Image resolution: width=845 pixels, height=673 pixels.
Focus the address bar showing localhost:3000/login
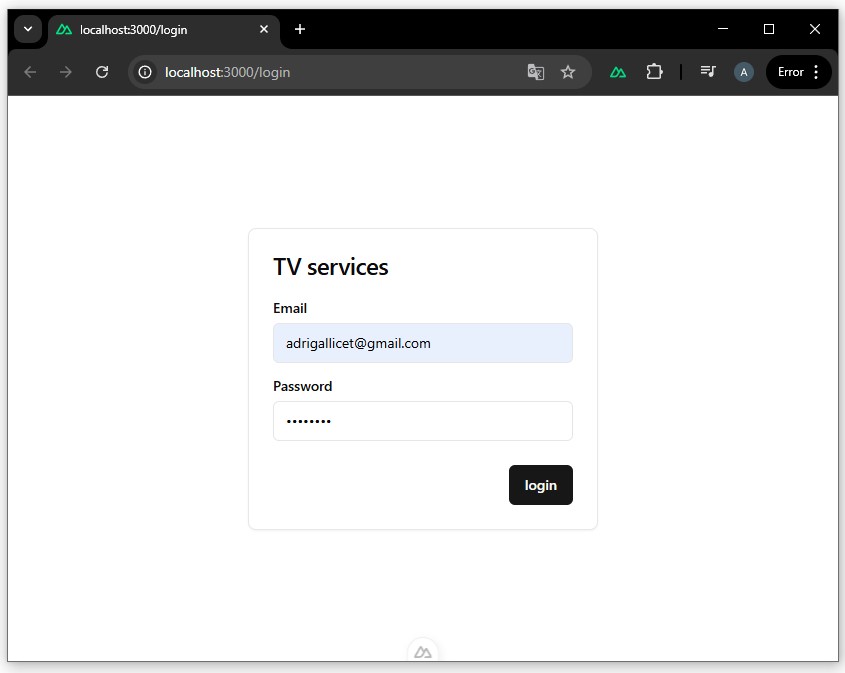pos(330,72)
